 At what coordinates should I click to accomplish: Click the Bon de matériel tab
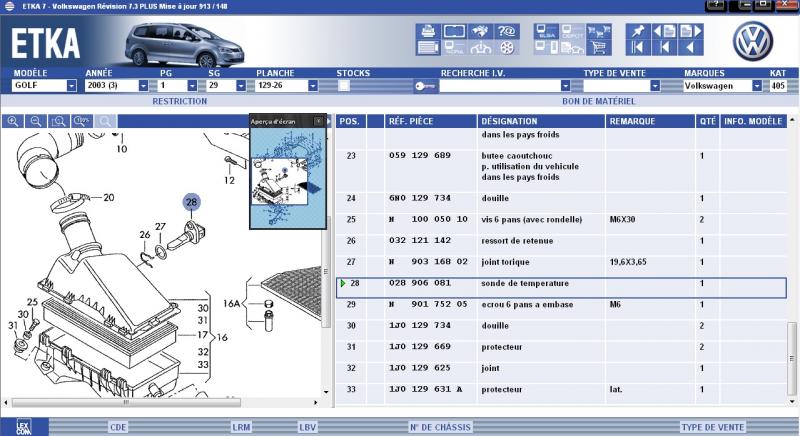pyautogui.click(x=599, y=101)
